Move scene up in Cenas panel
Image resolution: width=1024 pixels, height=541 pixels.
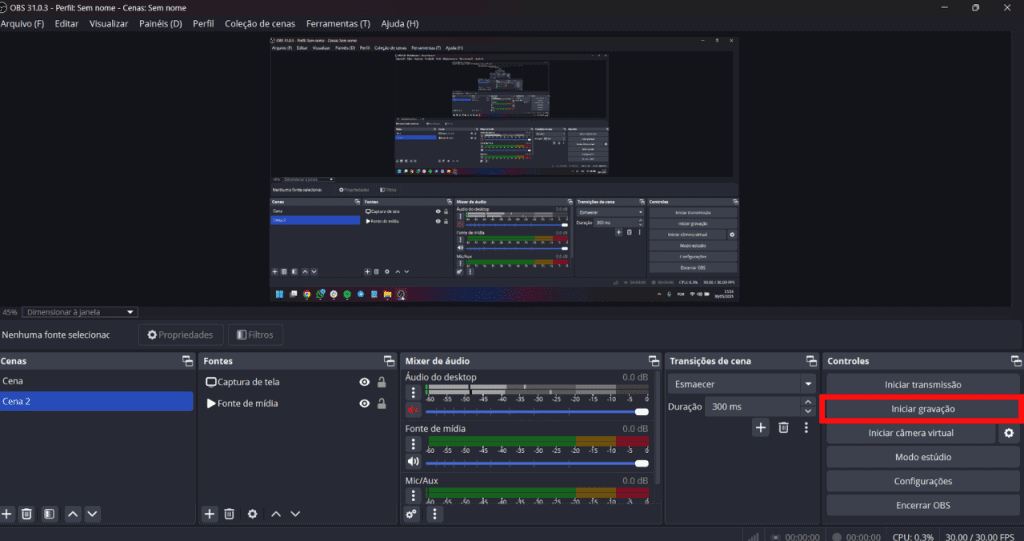tap(72, 514)
